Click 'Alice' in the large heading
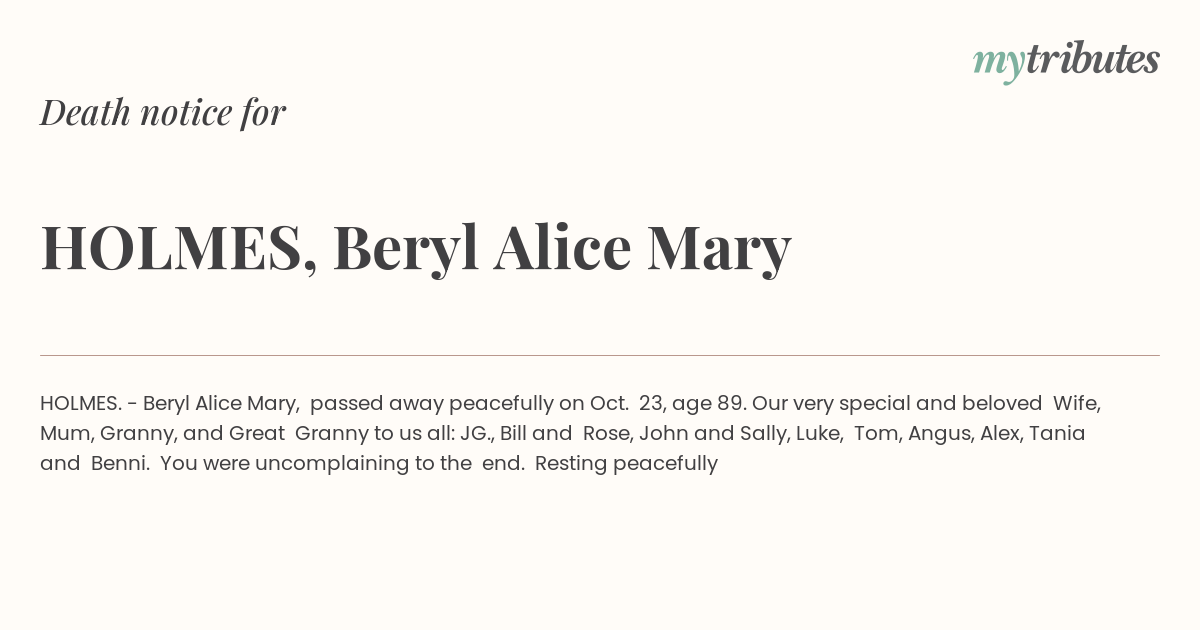Screen dimensions: 1200x630 562,247
